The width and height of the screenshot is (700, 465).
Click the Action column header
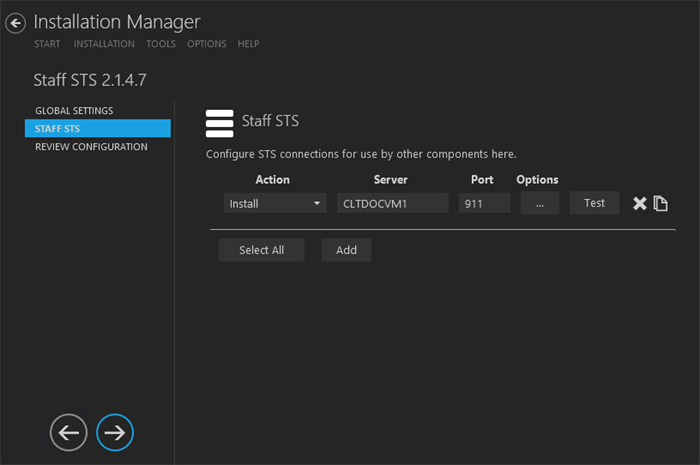[272, 179]
